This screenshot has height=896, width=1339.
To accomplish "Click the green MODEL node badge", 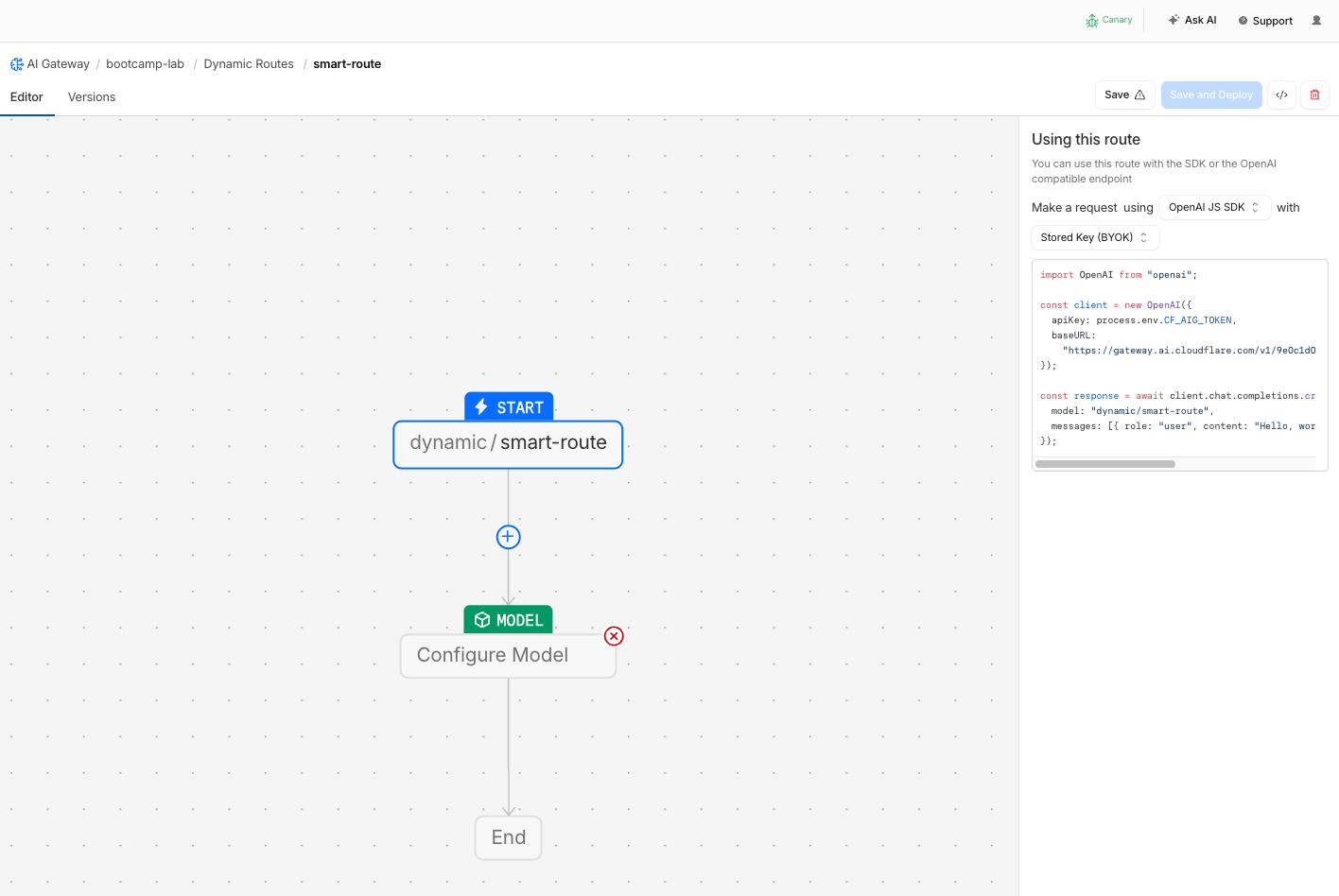I will 508,620.
